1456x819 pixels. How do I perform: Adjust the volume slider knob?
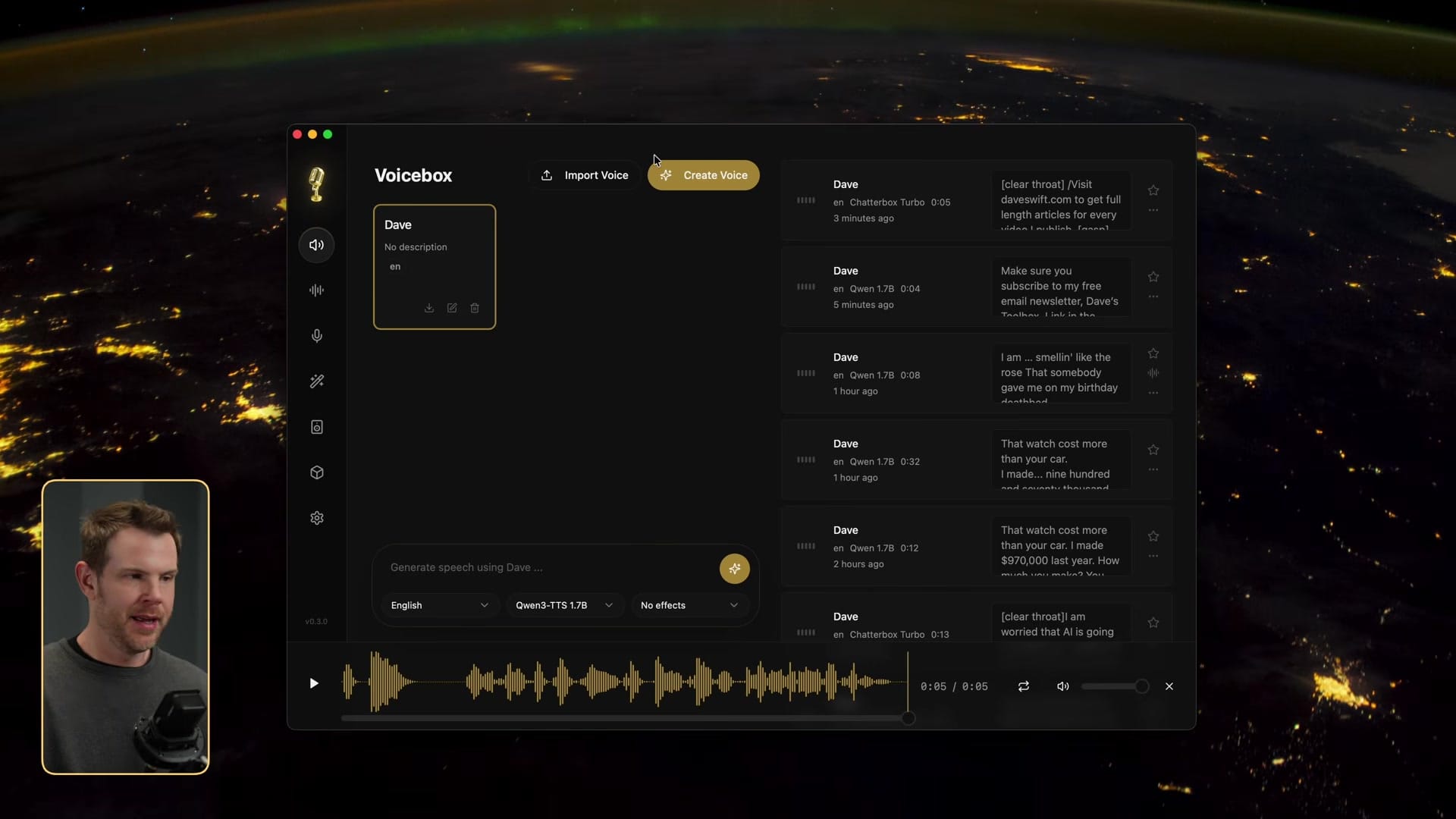pyautogui.click(x=1141, y=686)
